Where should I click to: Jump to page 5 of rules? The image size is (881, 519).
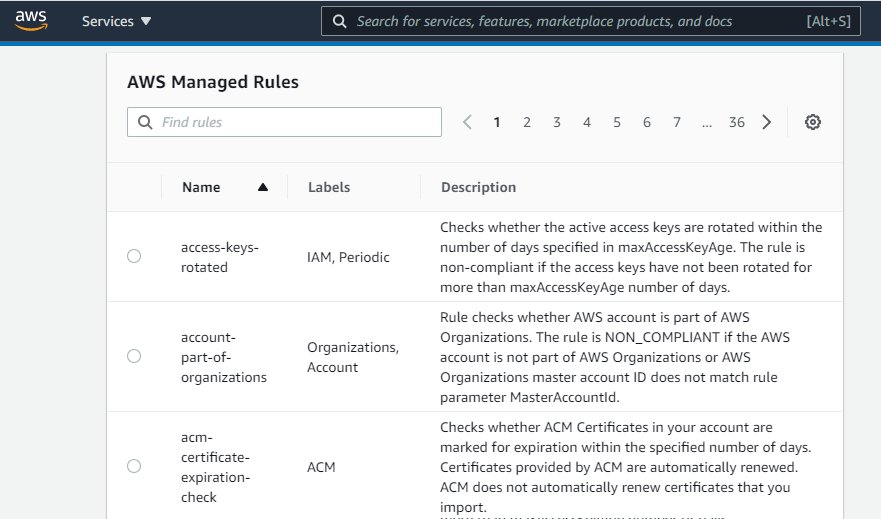[617, 122]
